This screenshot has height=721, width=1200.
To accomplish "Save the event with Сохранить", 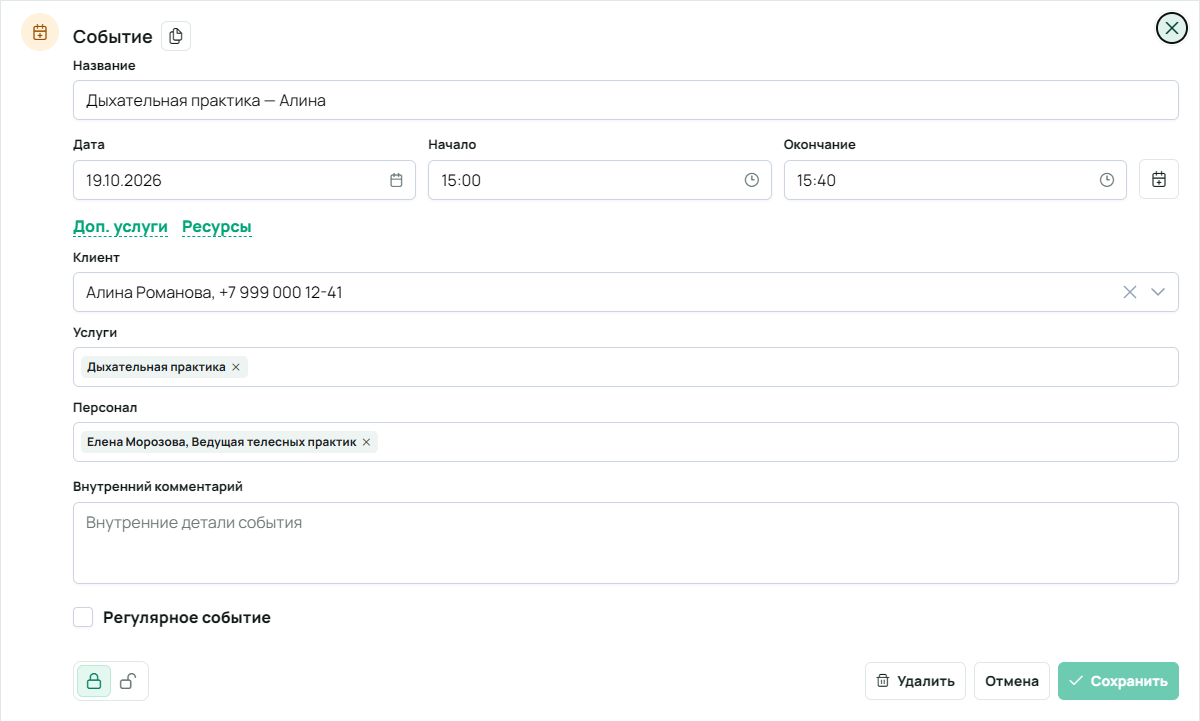I will [1118, 681].
